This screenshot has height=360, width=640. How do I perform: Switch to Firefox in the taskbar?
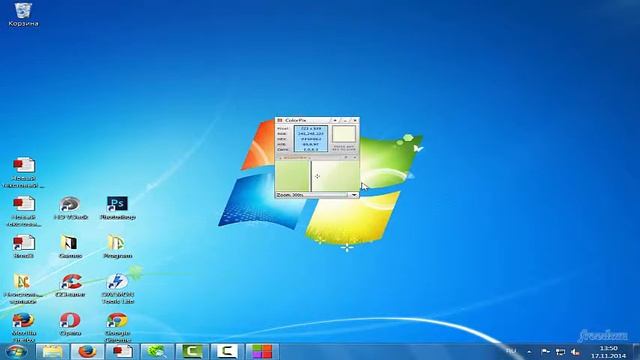(87, 352)
